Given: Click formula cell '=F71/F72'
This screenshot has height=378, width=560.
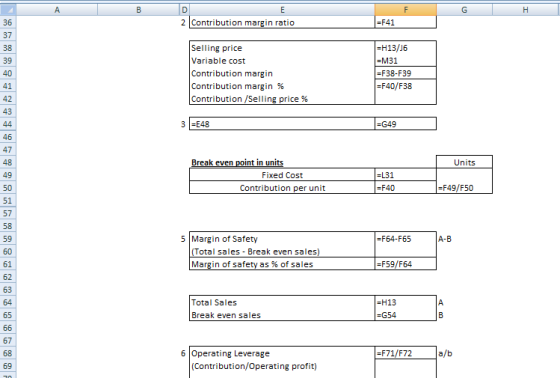Looking at the screenshot, I should (x=406, y=353).
